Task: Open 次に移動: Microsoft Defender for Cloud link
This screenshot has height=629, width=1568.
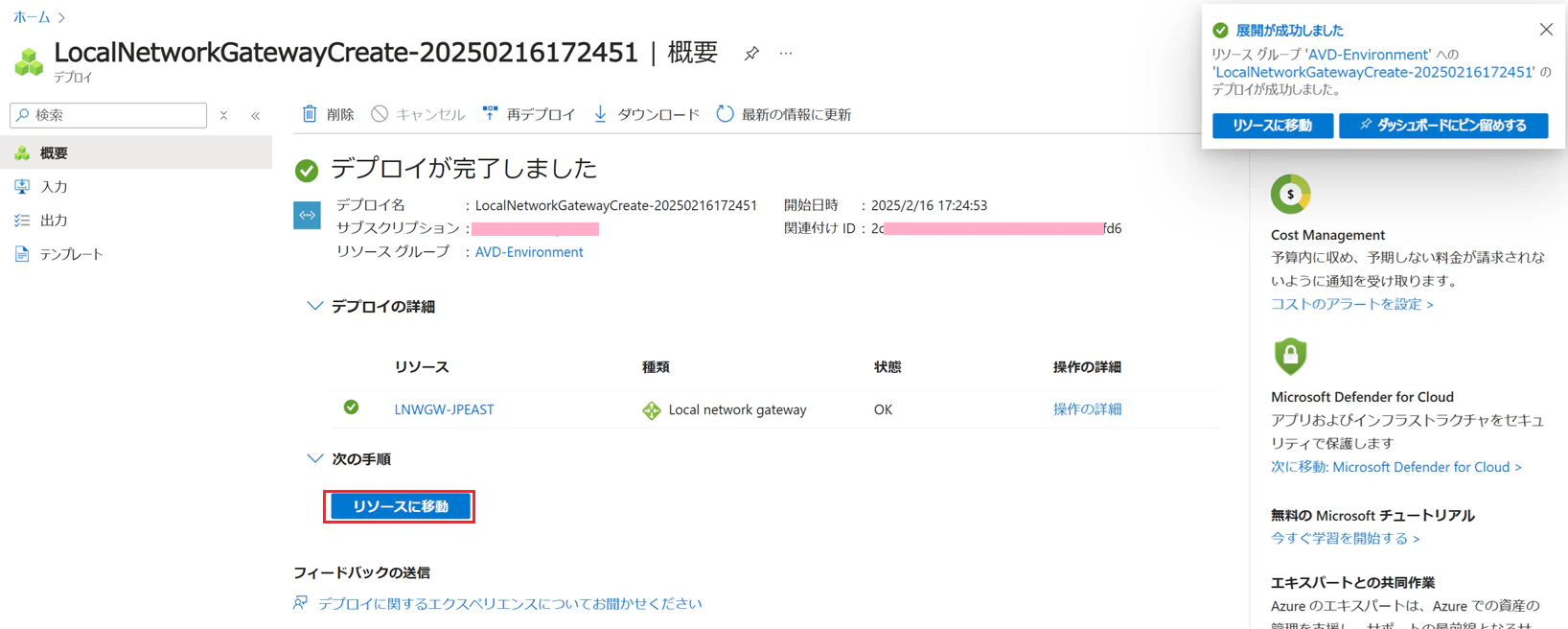Action: pos(1395,467)
